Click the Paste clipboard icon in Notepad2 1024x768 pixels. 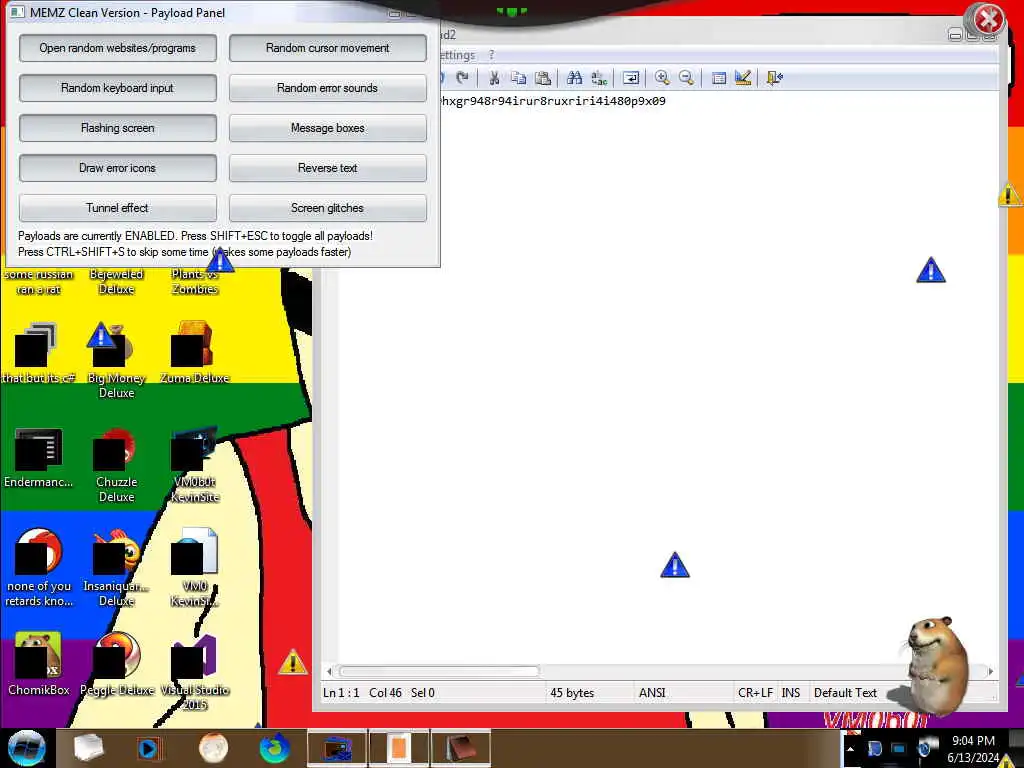tap(543, 78)
